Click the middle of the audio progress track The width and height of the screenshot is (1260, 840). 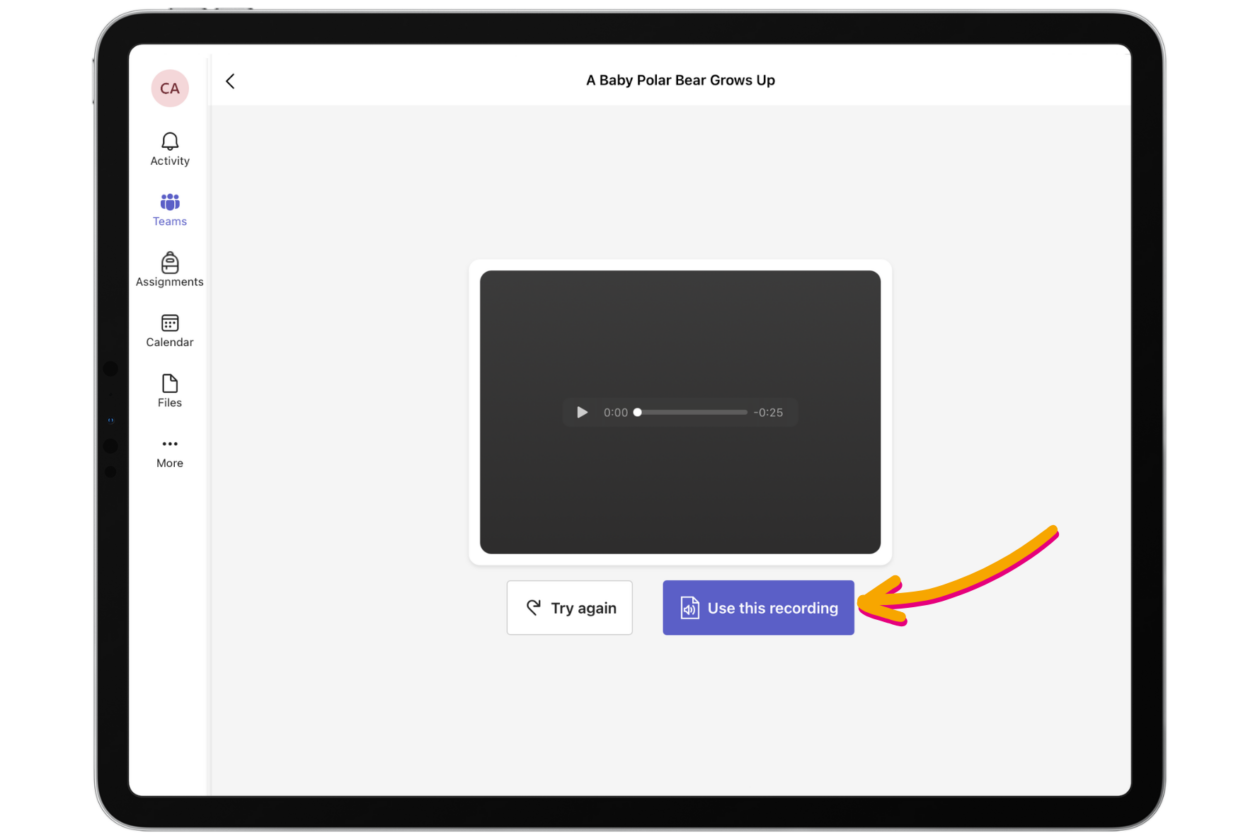click(x=692, y=412)
